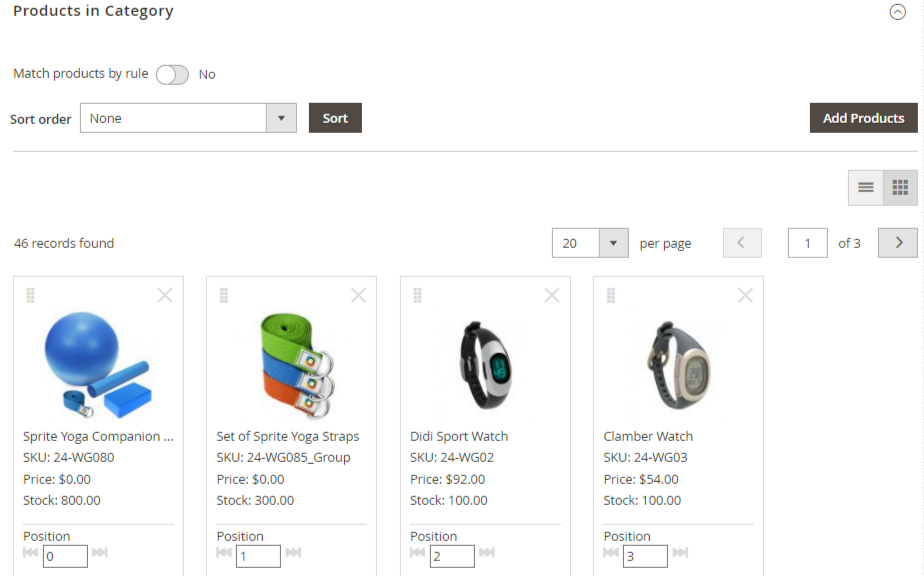Image resolution: width=924 pixels, height=576 pixels.
Task: Move Clamber Watch to top position
Action: [x=610, y=552]
